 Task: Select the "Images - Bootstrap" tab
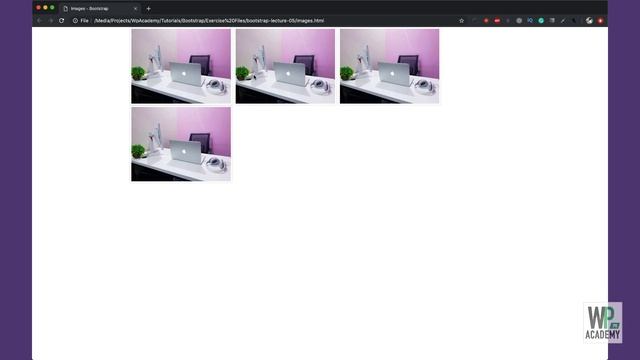[x=100, y=9]
